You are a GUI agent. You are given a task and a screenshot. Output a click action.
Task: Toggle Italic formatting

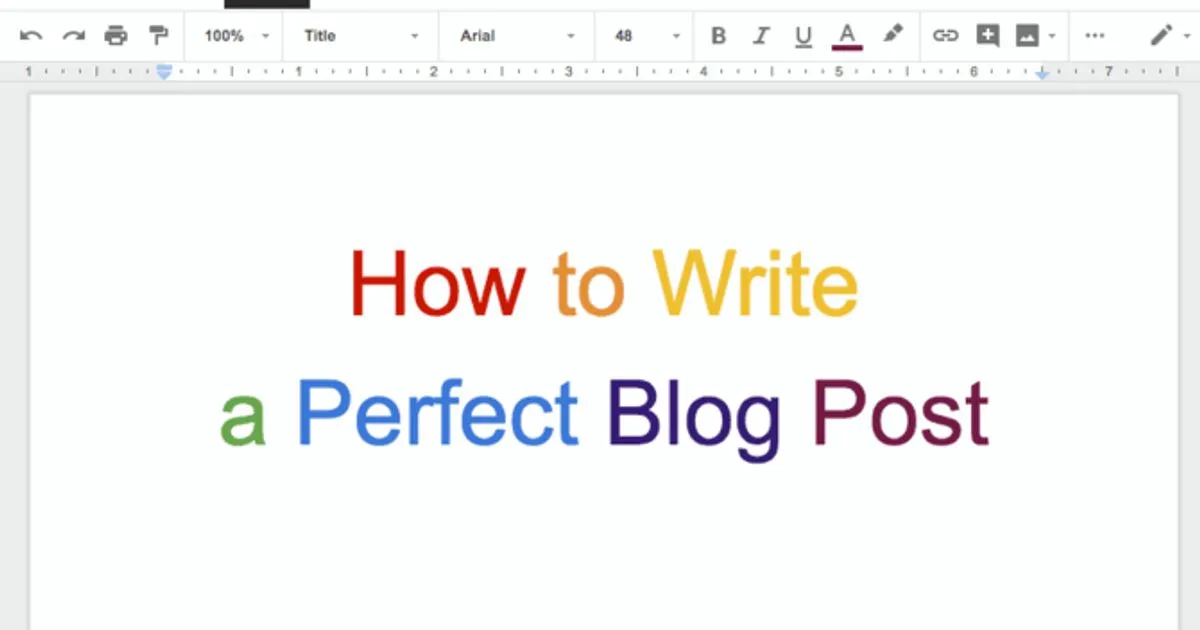click(761, 36)
